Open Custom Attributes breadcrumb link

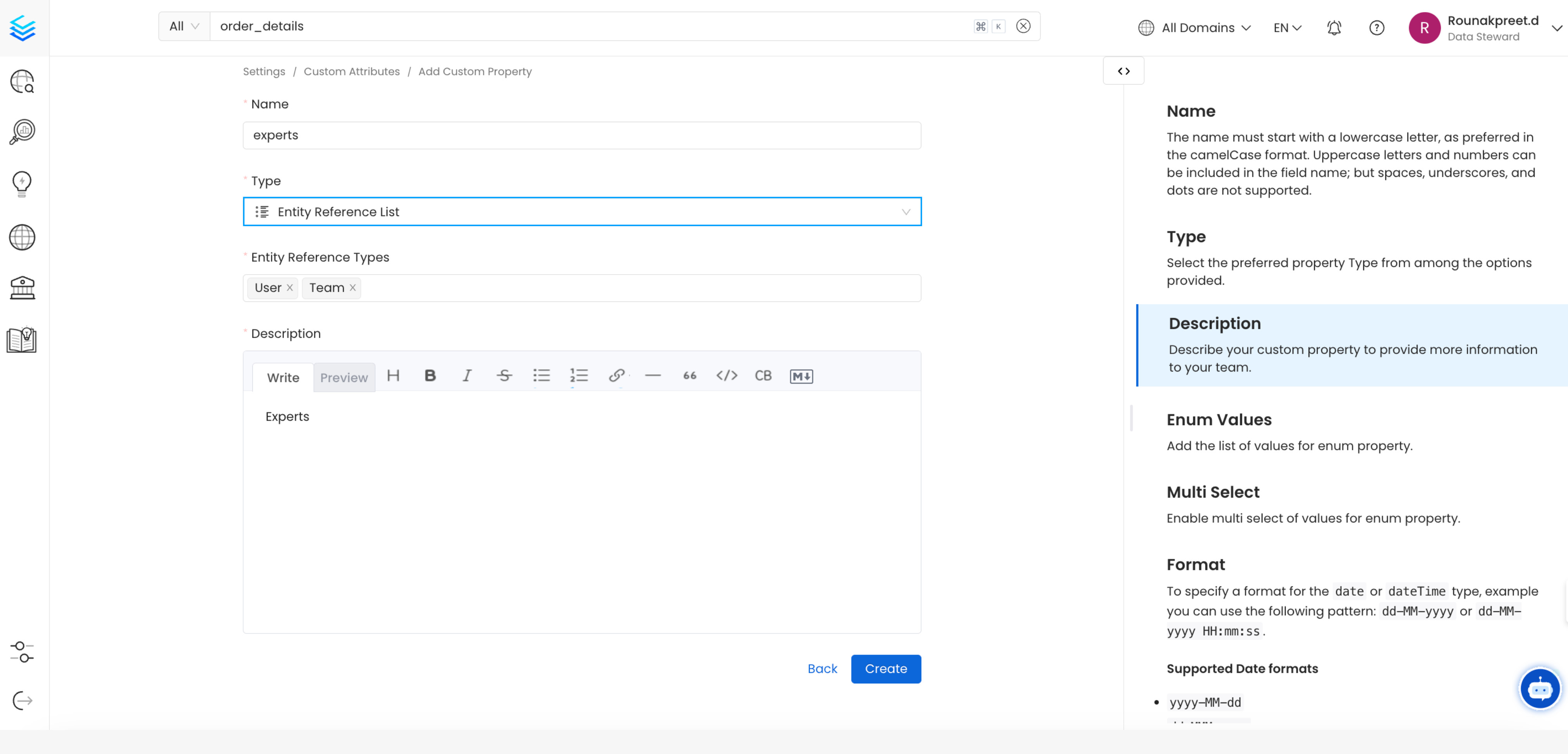pyautogui.click(x=351, y=71)
